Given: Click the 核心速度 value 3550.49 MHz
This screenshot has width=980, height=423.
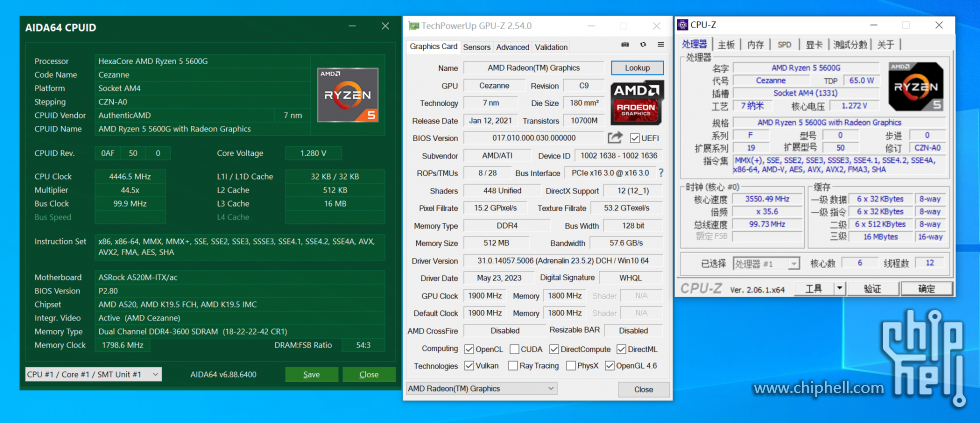Looking at the screenshot, I should (768, 199).
